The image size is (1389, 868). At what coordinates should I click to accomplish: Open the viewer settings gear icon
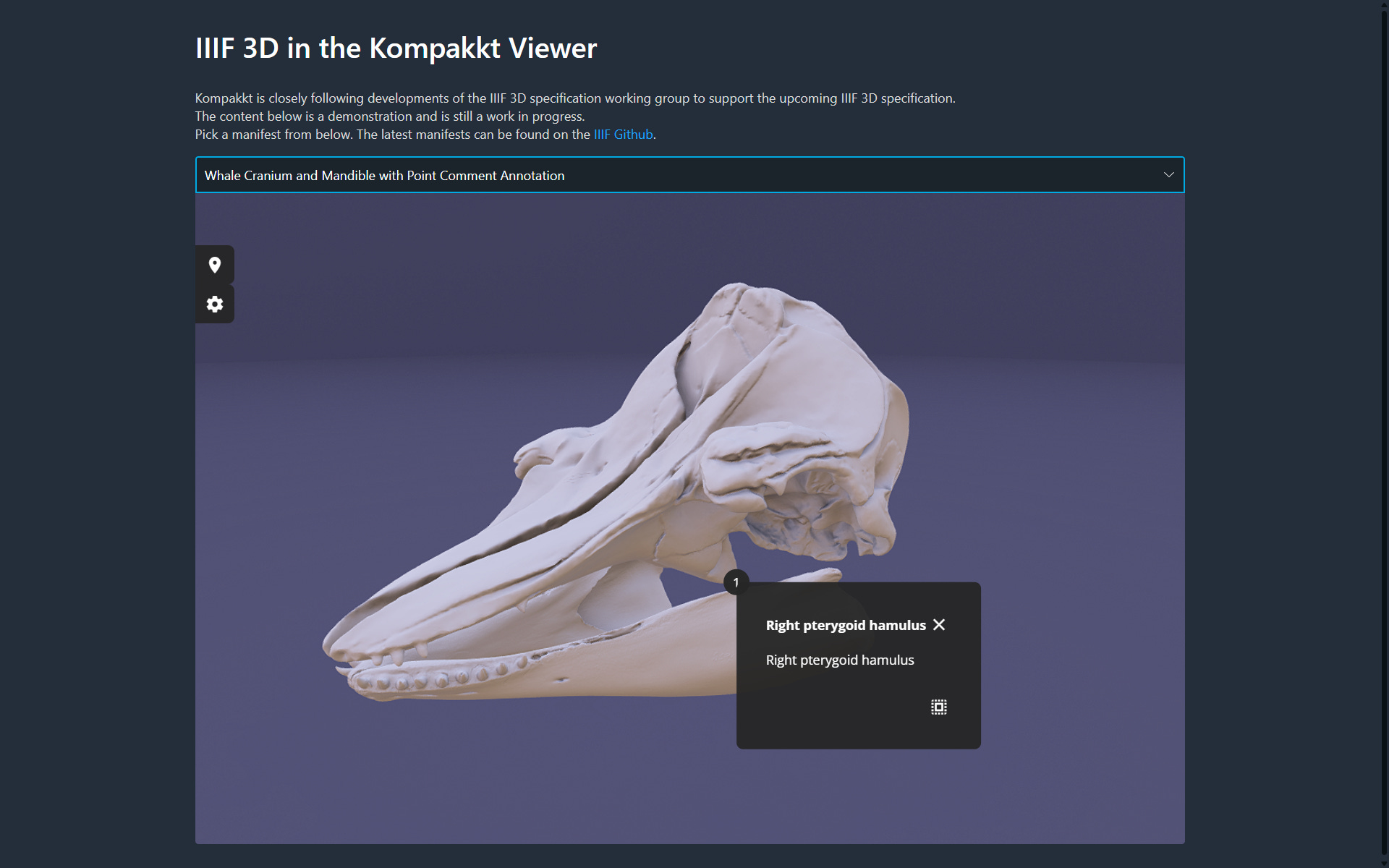point(214,304)
